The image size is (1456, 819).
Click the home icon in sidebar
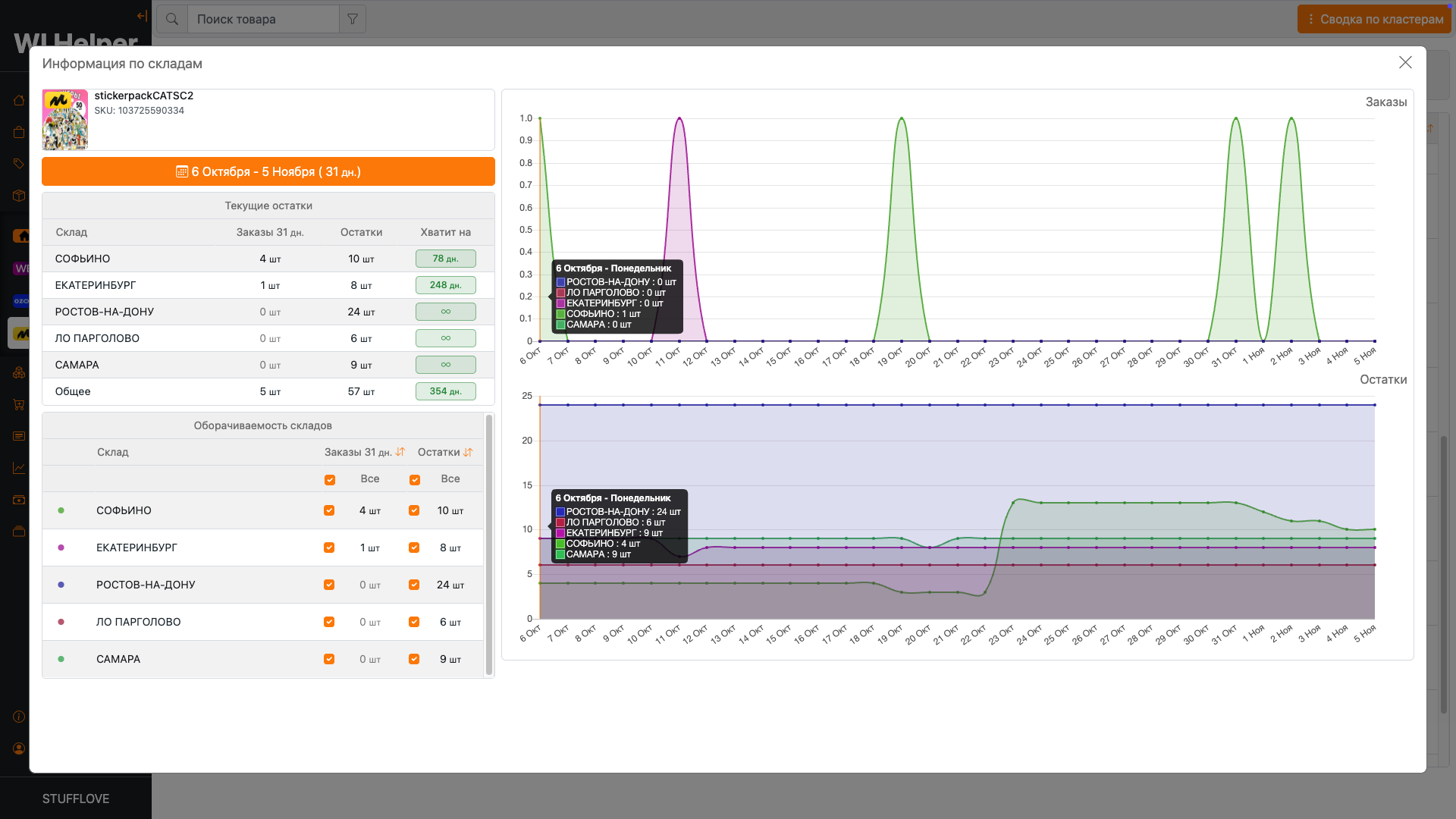point(19,100)
